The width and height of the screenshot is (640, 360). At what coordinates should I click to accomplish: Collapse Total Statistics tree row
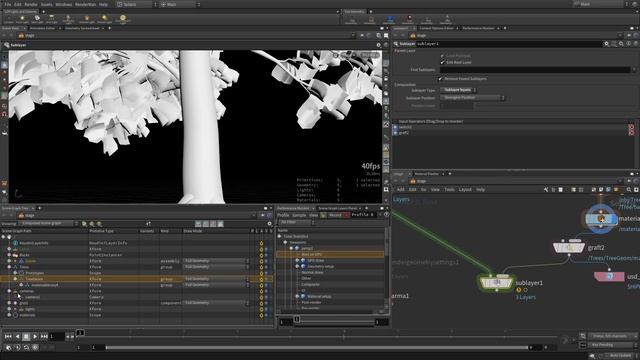coord(280,236)
